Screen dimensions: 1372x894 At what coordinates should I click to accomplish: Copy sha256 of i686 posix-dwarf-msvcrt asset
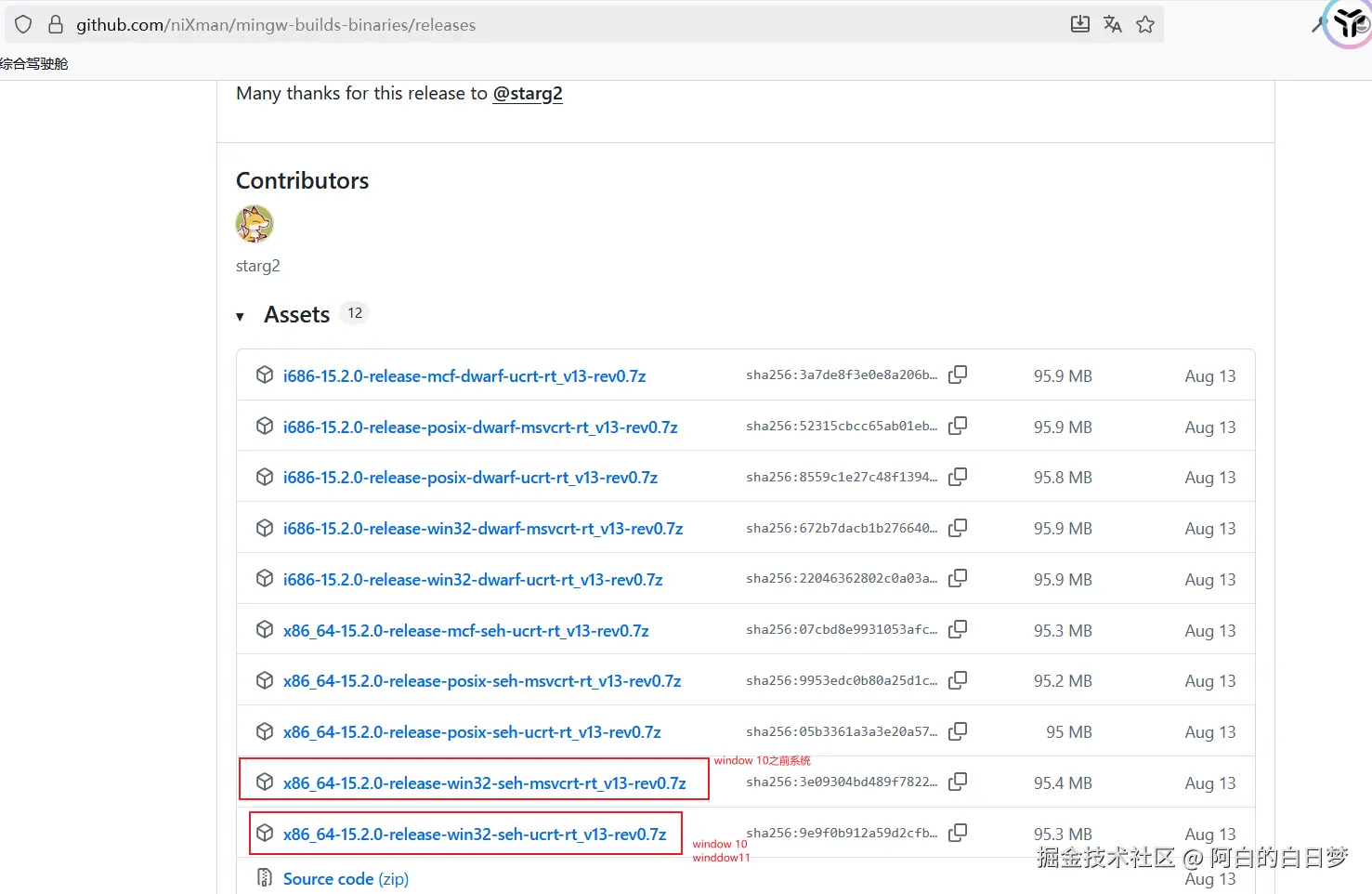point(958,426)
